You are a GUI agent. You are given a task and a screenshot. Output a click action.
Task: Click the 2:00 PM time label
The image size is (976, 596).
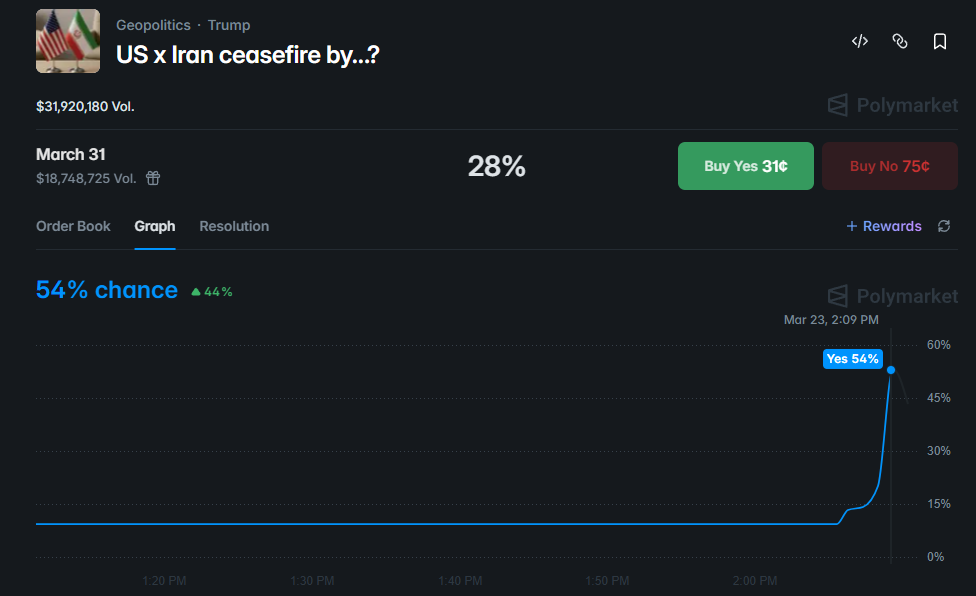(754, 580)
